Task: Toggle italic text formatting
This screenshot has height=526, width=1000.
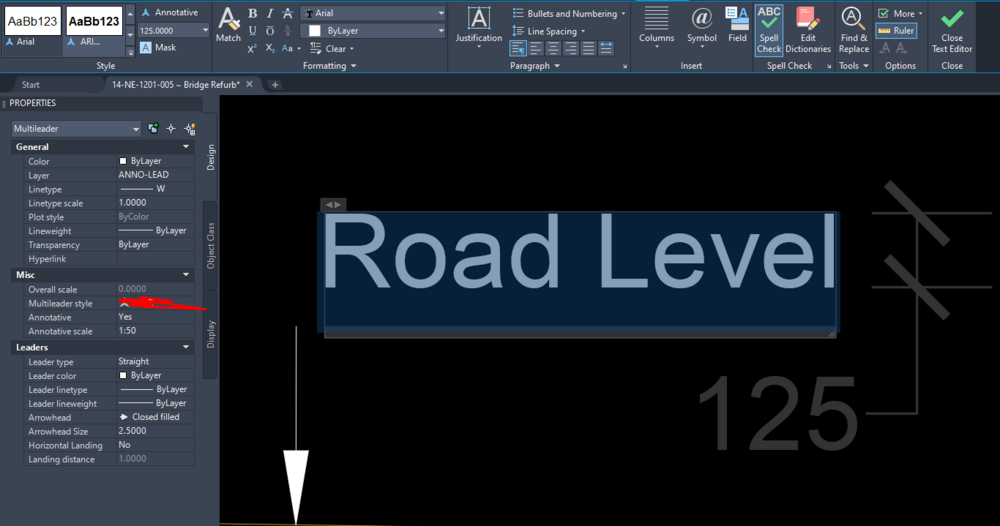Action: pyautogui.click(x=270, y=13)
